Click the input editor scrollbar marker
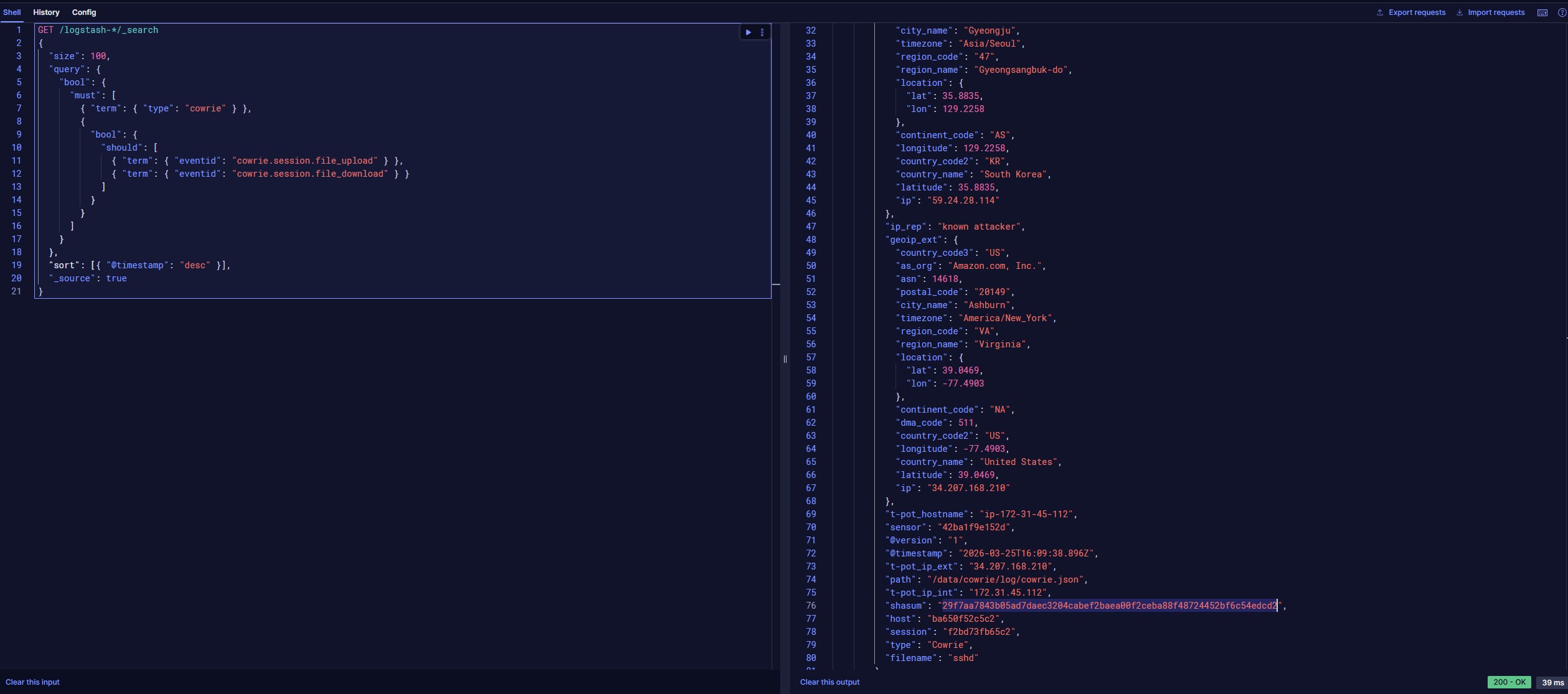 [776, 284]
